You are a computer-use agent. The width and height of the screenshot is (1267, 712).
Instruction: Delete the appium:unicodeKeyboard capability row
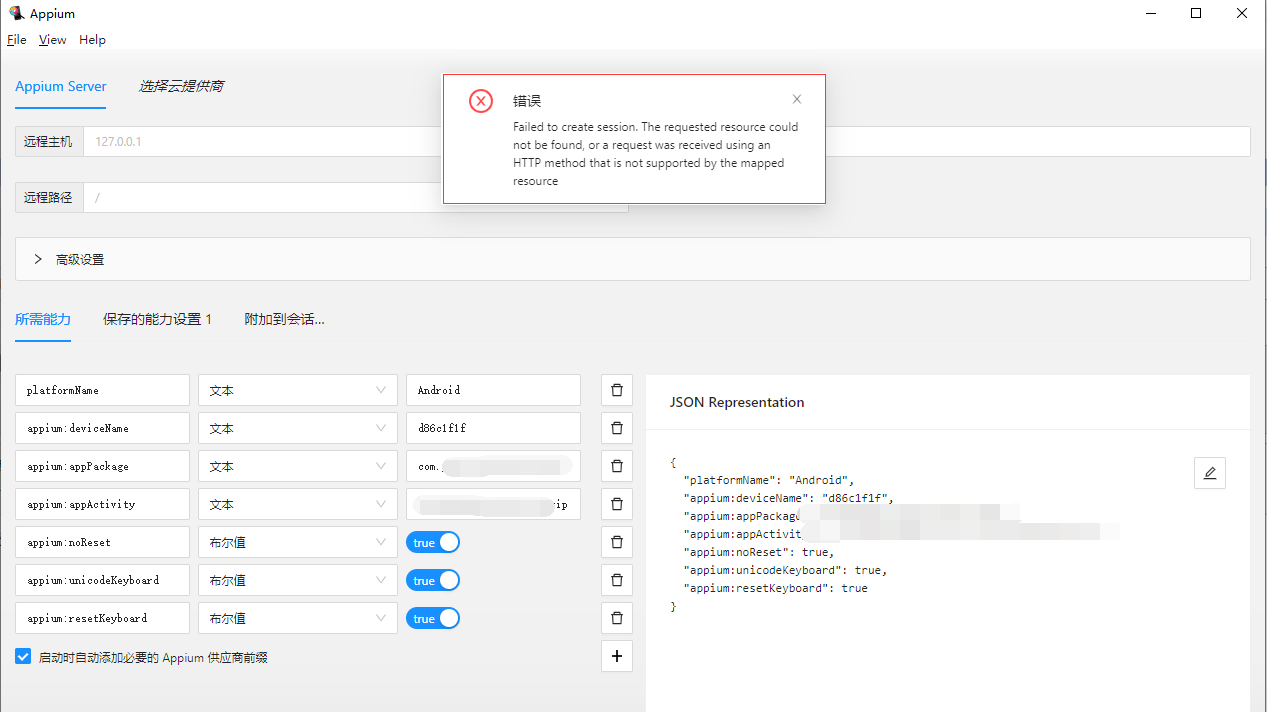pyautogui.click(x=616, y=580)
